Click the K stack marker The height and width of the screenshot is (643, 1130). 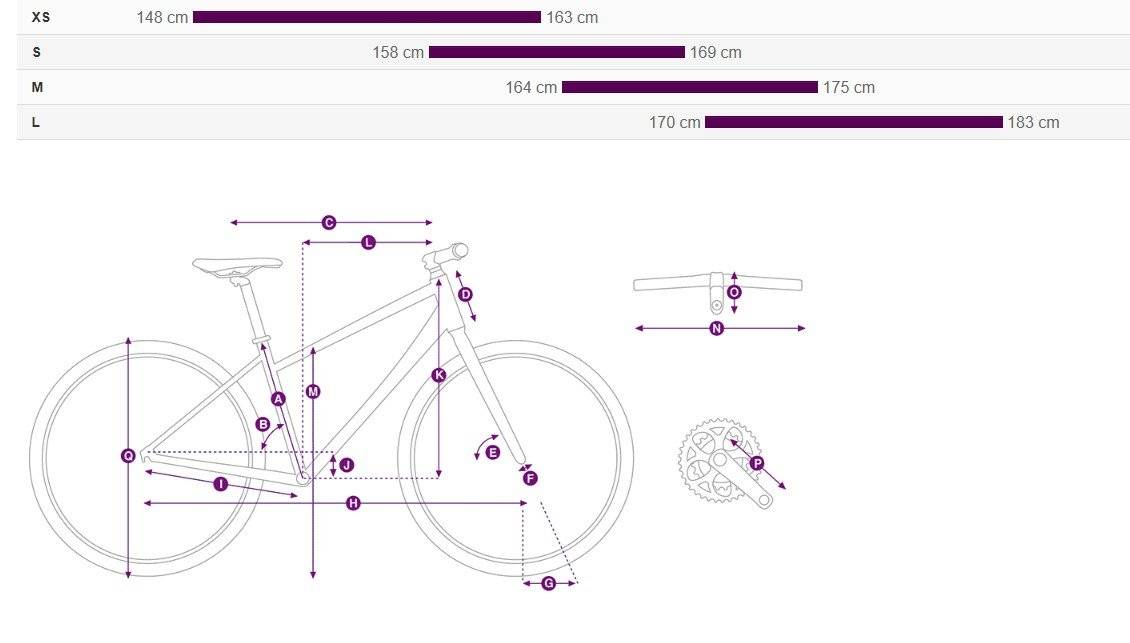(x=439, y=375)
